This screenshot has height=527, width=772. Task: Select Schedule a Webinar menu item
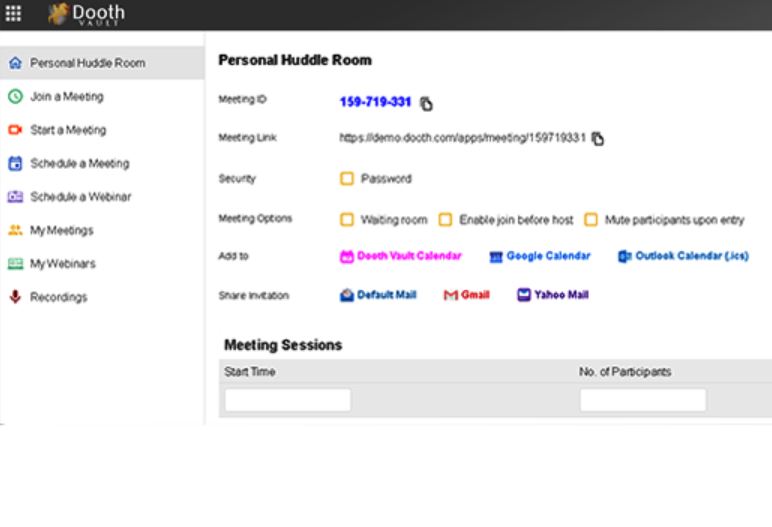[x=80, y=197]
